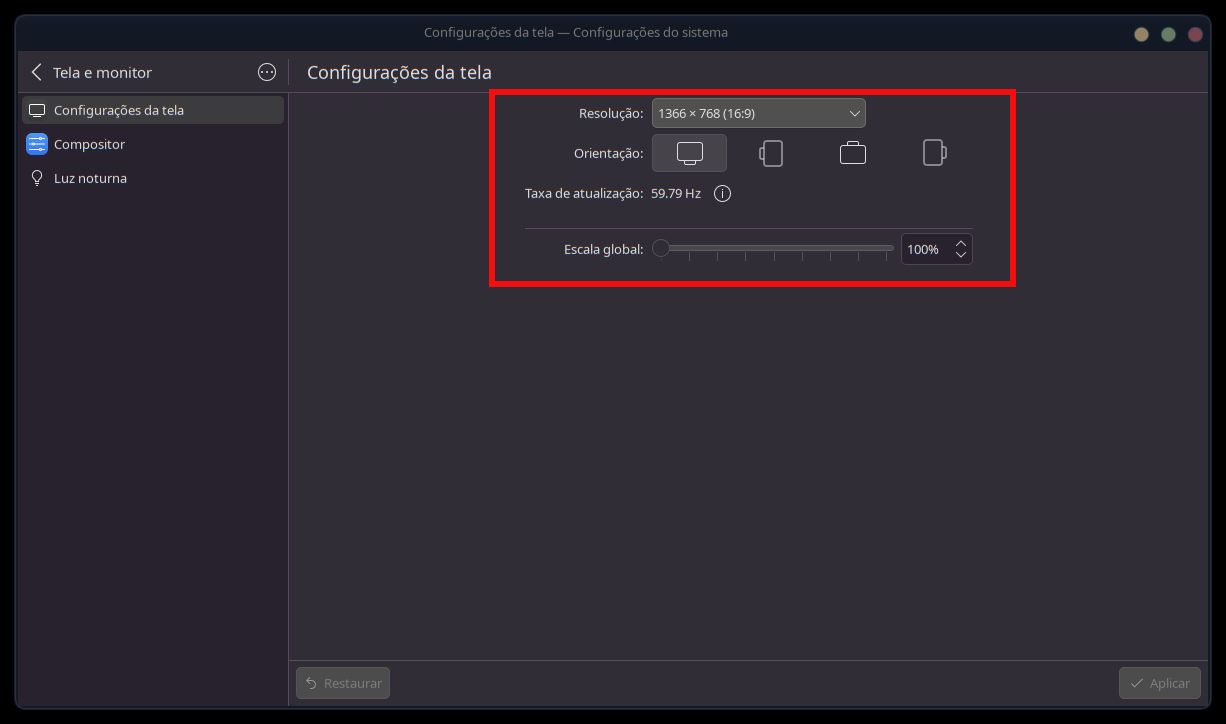
Task: Click the Escala global slider handle
Action: pos(661,249)
